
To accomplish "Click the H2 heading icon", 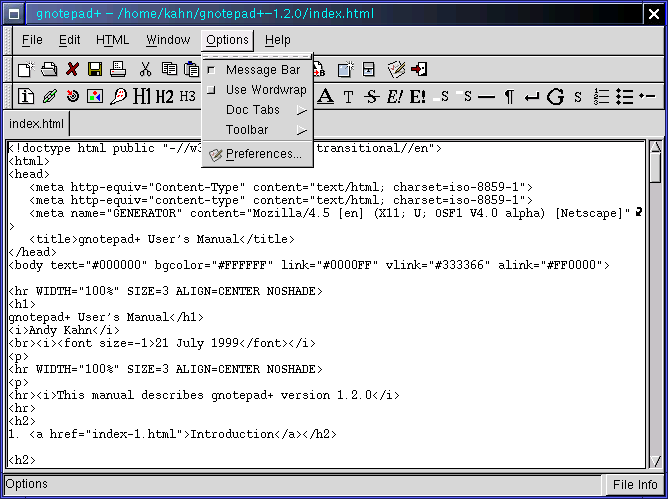I will [164, 97].
